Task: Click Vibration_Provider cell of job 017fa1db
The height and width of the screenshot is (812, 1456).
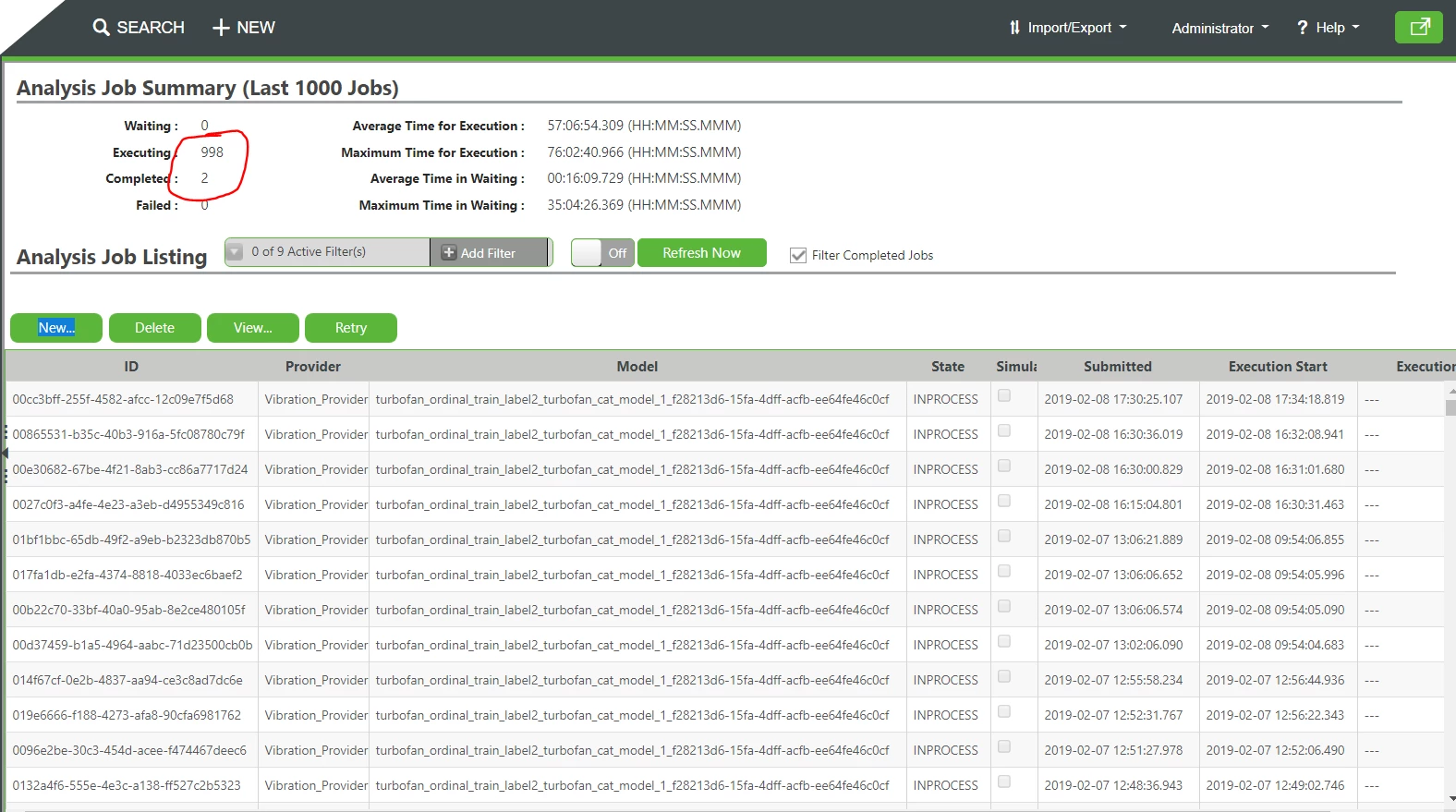Action: [316, 575]
